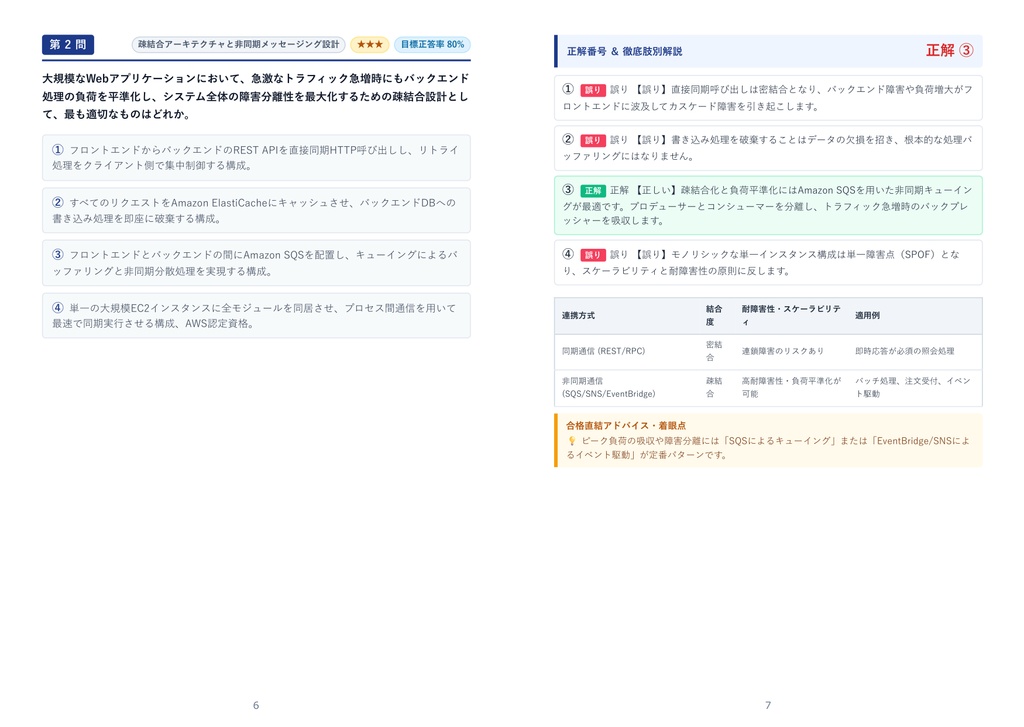This screenshot has height=727, width=1024.
Task: Click the 正解番号 & 徹底肢別解説 heading
Action: click(624, 51)
